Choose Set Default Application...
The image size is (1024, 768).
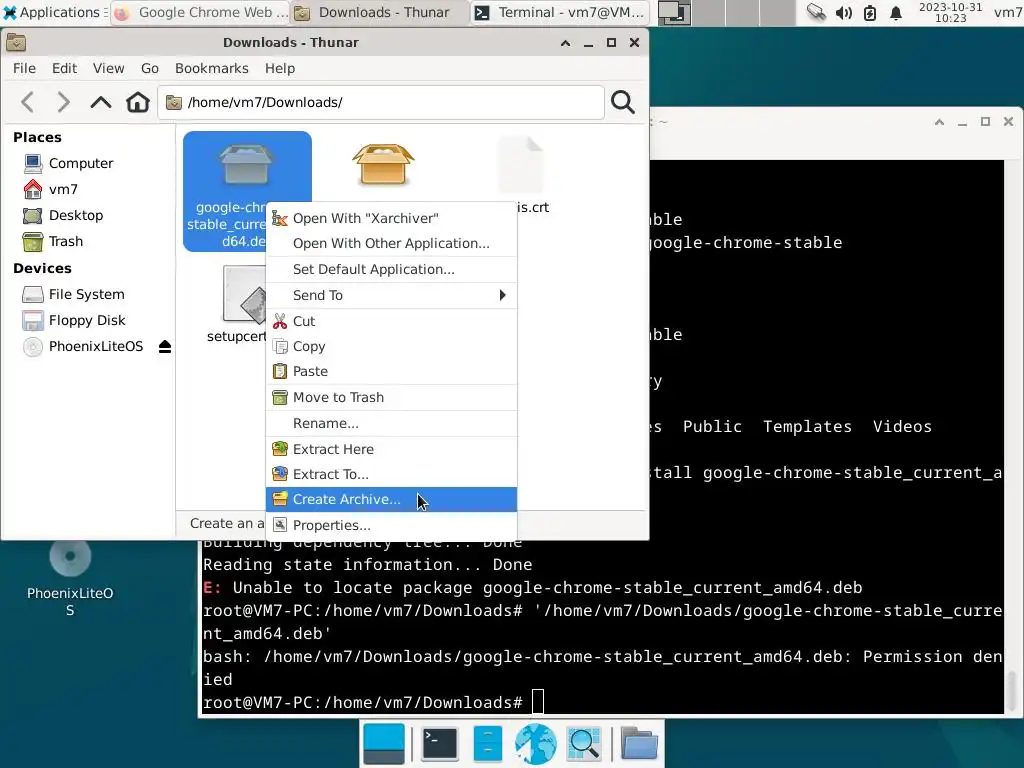coord(391,270)
